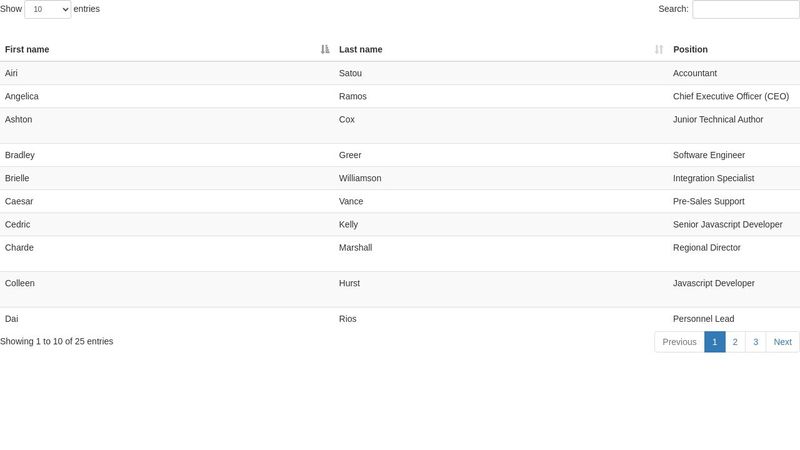Focus the Search input field

(745, 9)
